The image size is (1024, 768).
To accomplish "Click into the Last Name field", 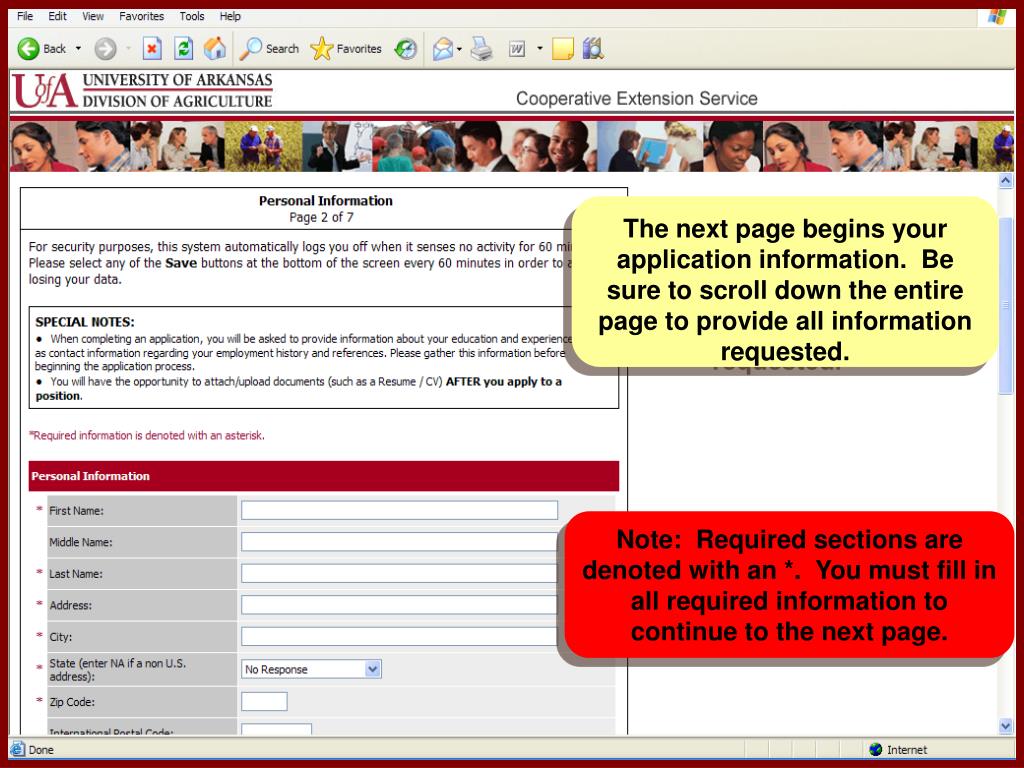I will (x=399, y=573).
